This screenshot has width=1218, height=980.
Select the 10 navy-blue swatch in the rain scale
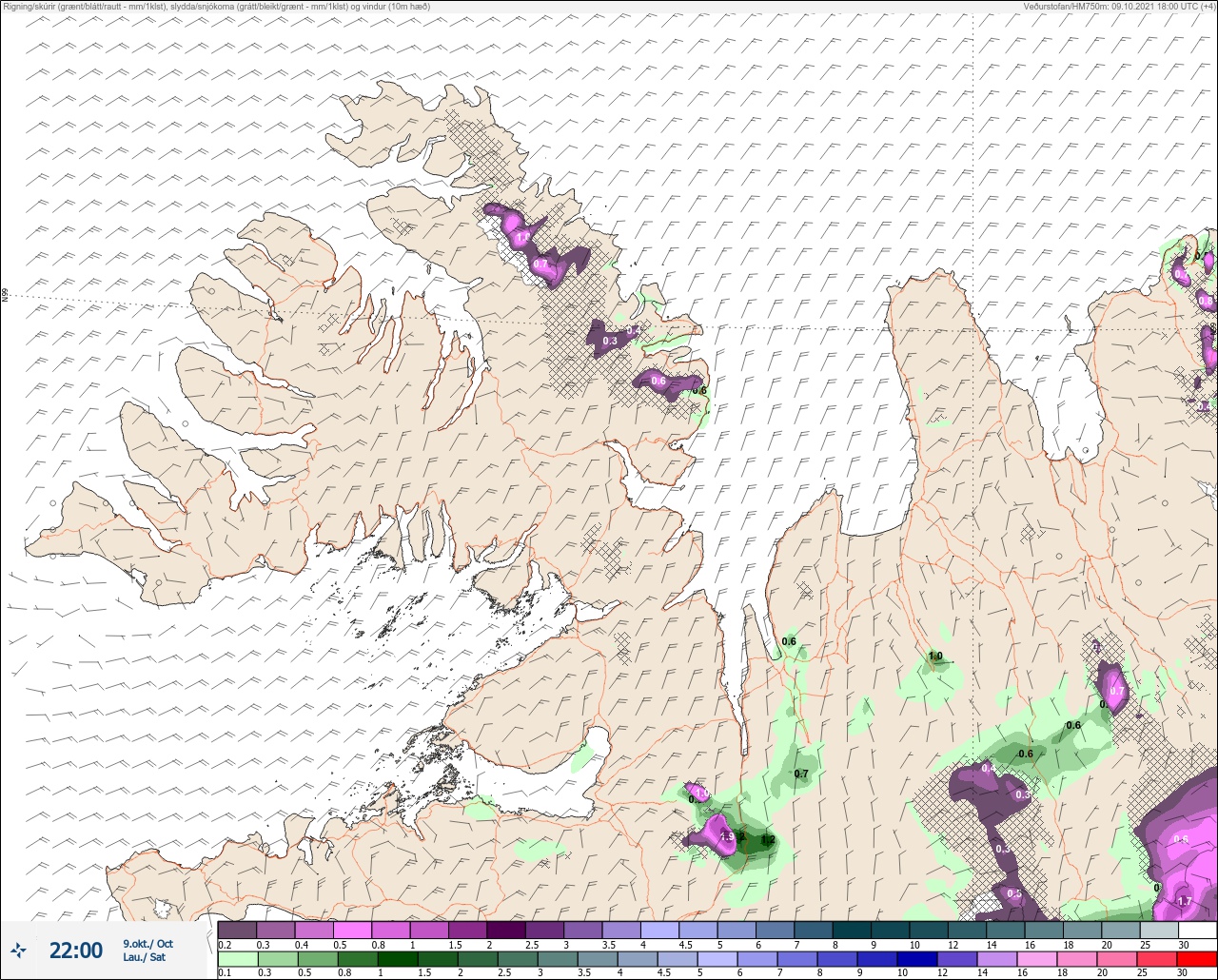coord(916,959)
